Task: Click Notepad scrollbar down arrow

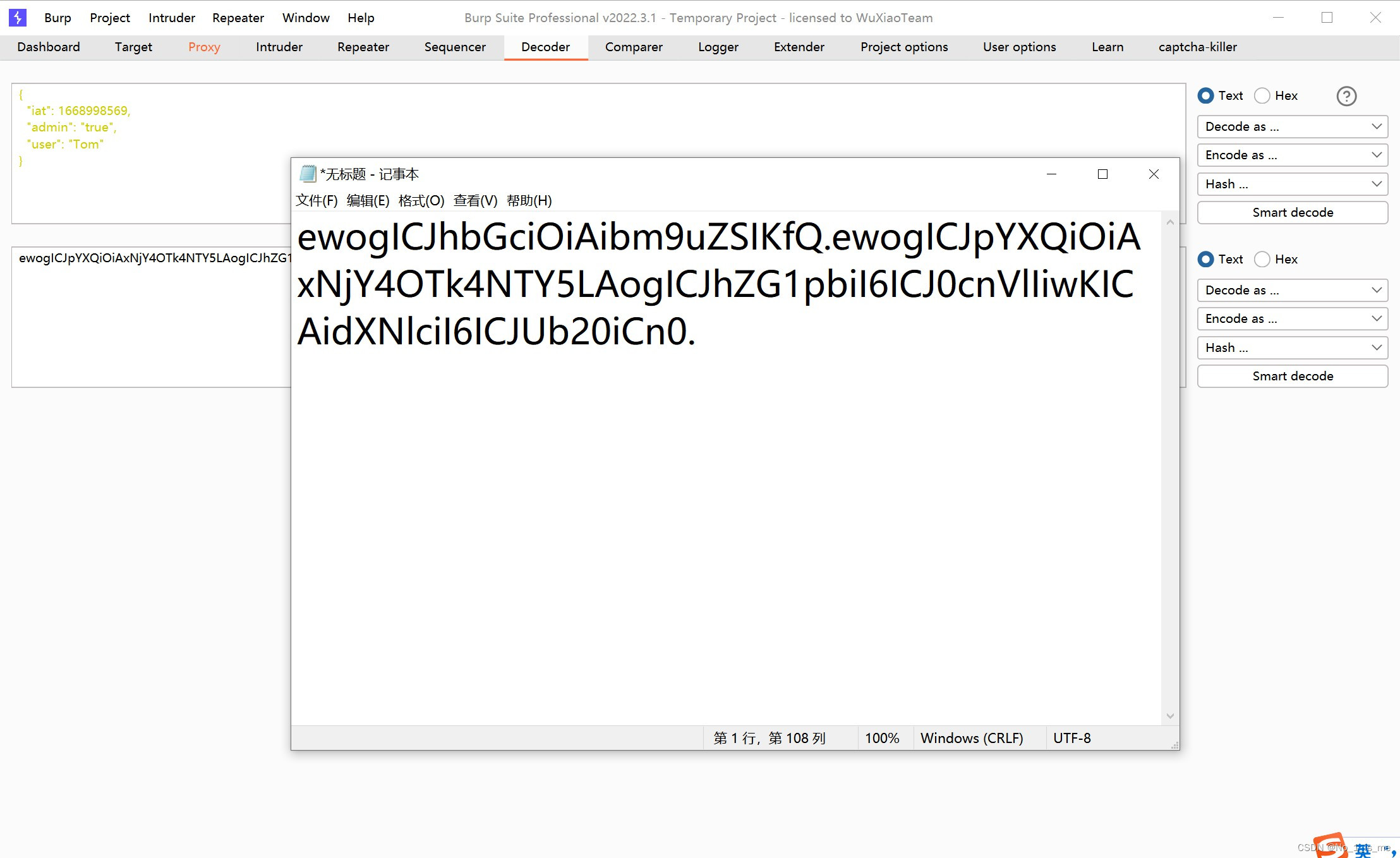Action: tap(1170, 716)
